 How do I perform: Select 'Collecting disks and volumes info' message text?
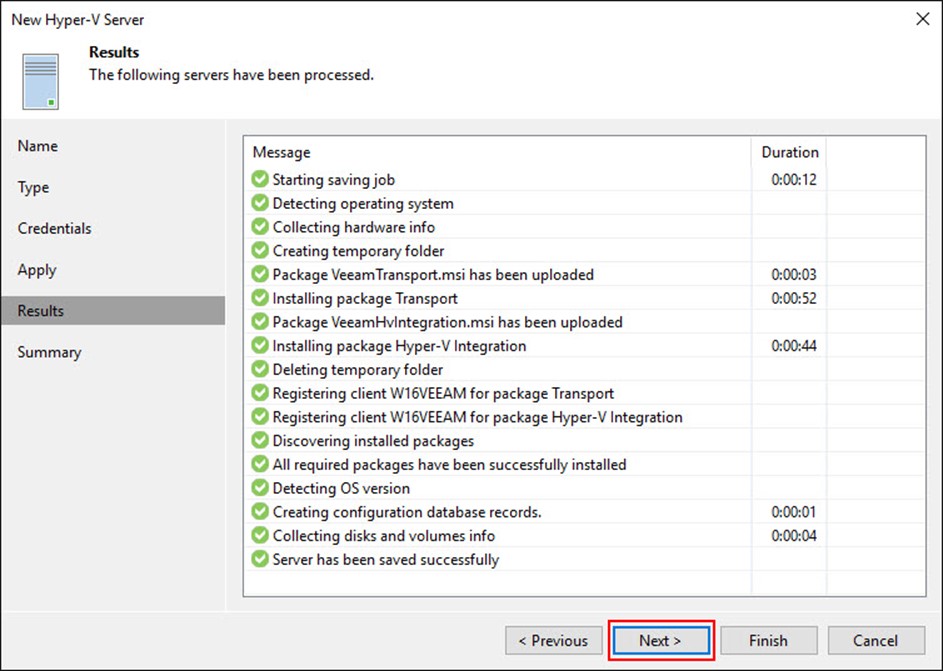[x=384, y=536]
